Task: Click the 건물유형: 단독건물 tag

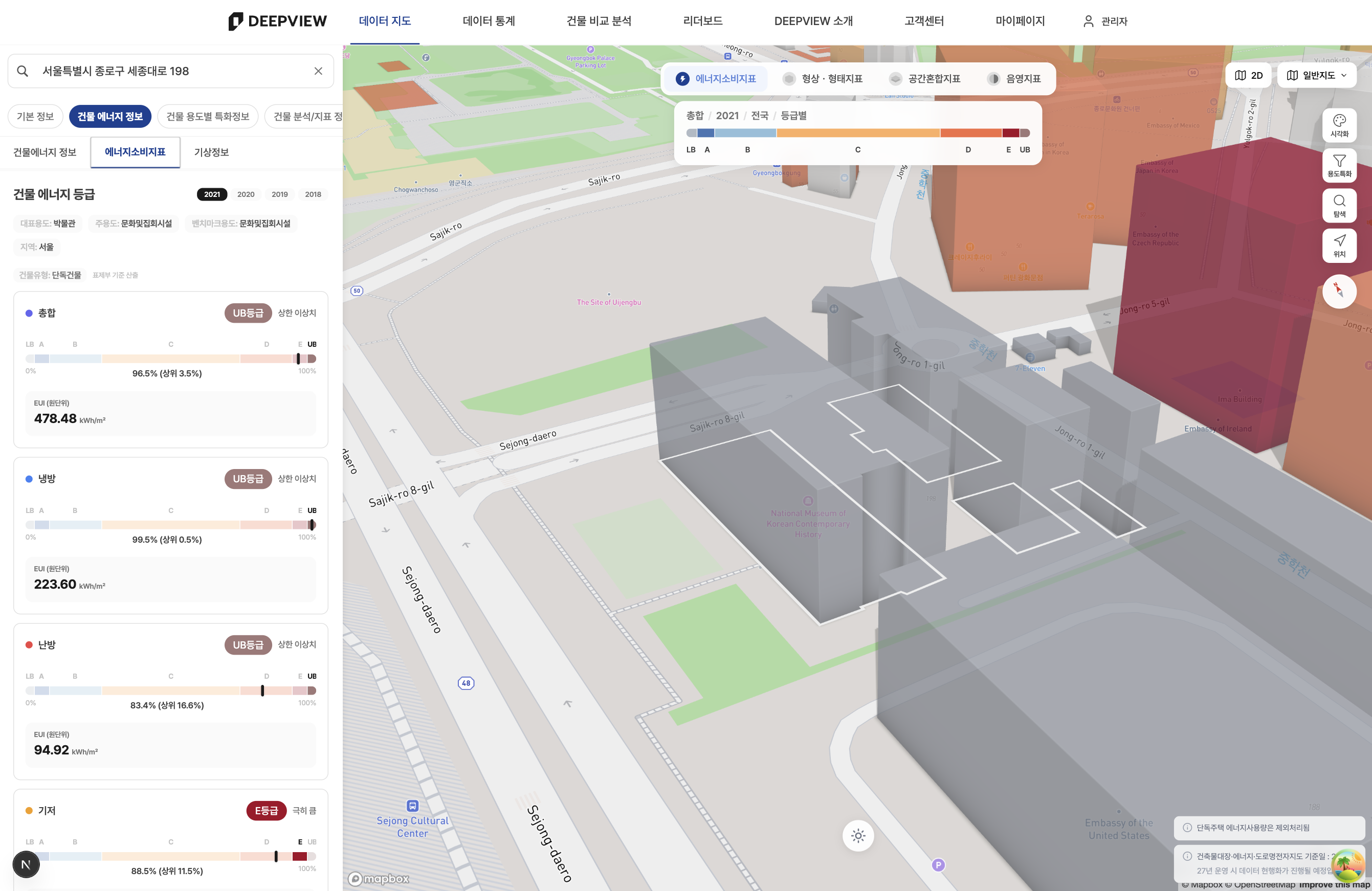Action: [50, 275]
